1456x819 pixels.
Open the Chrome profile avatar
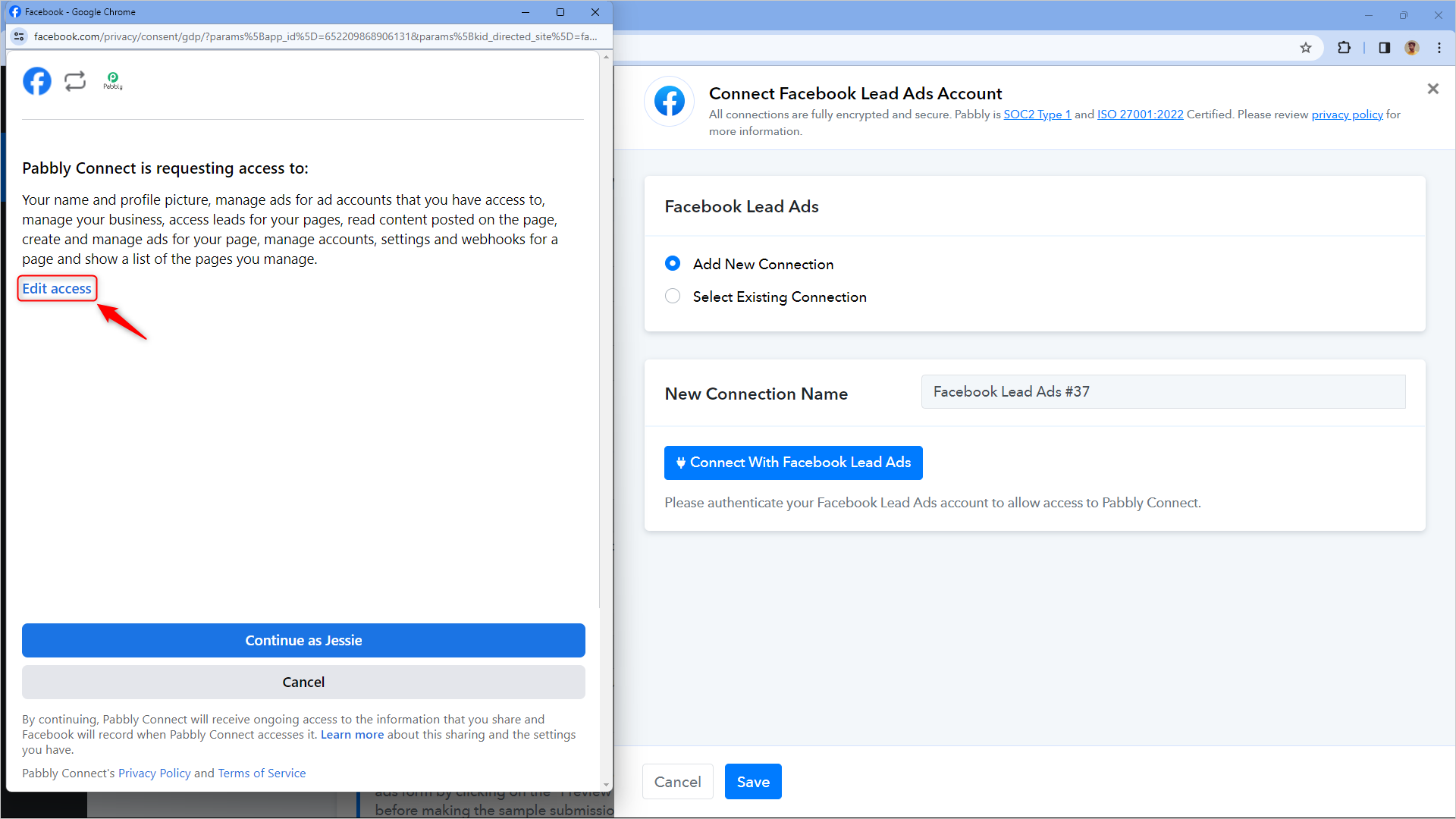point(1411,48)
